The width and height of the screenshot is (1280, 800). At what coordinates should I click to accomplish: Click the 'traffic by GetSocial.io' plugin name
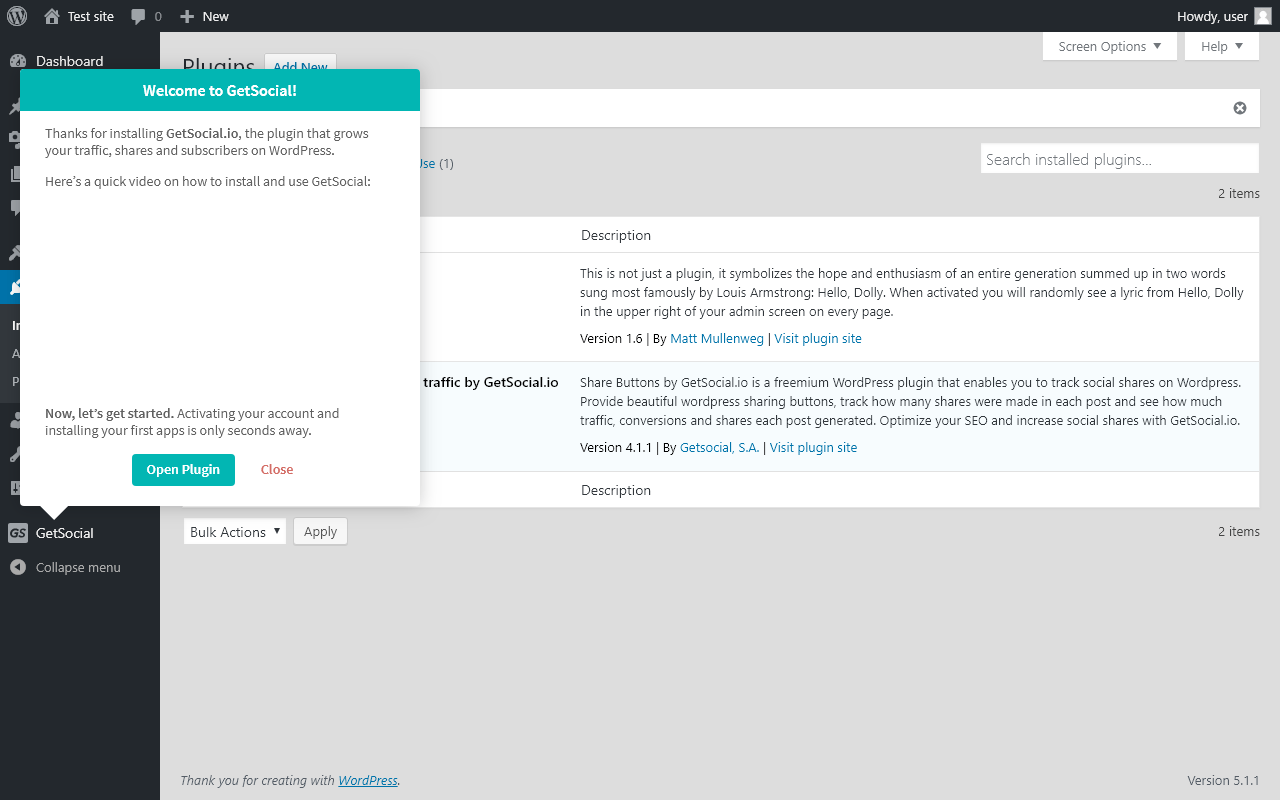pyautogui.click(x=491, y=382)
